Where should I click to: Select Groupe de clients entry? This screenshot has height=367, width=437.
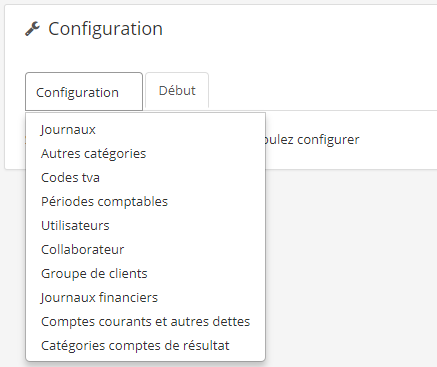(x=145, y=273)
